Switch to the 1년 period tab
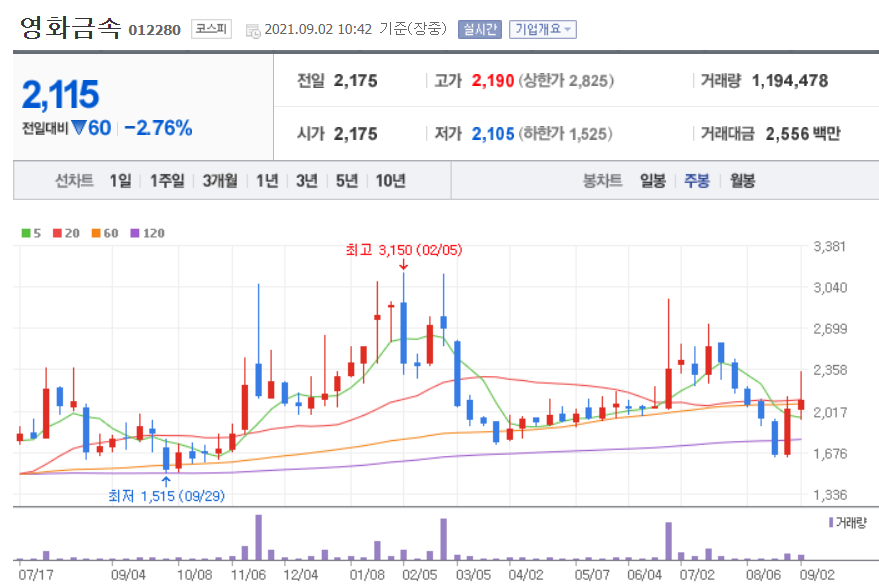This screenshot has width=879, height=586. click(x=265, y=182)
